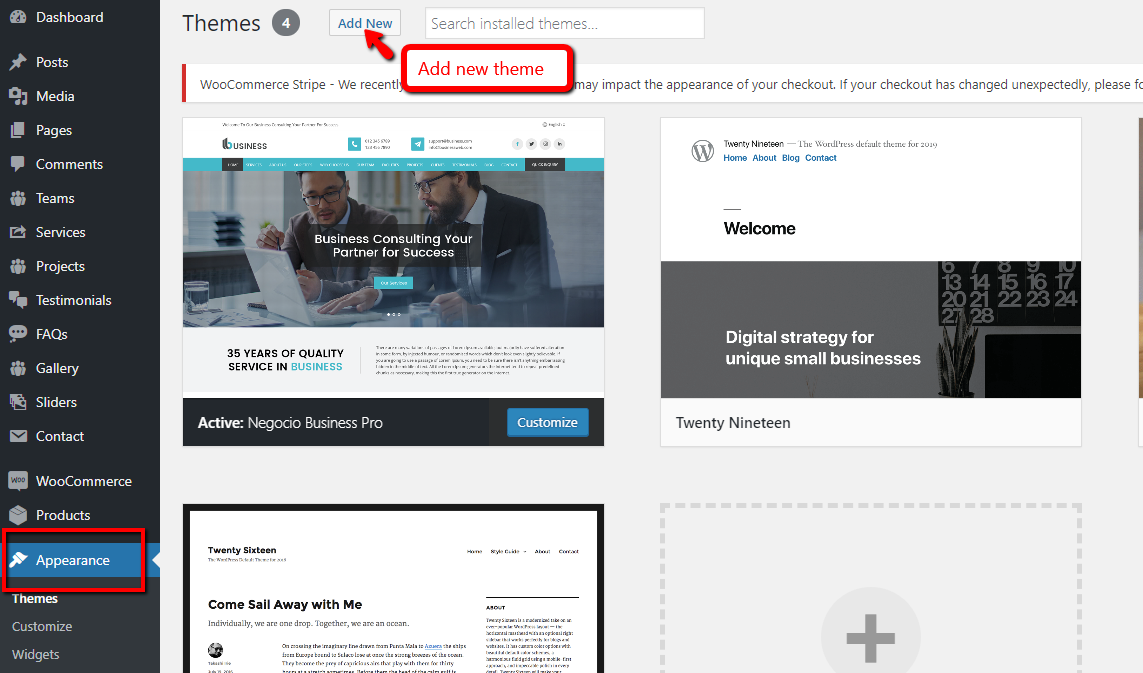Click the Comments bubble icon

coord(18,164)
